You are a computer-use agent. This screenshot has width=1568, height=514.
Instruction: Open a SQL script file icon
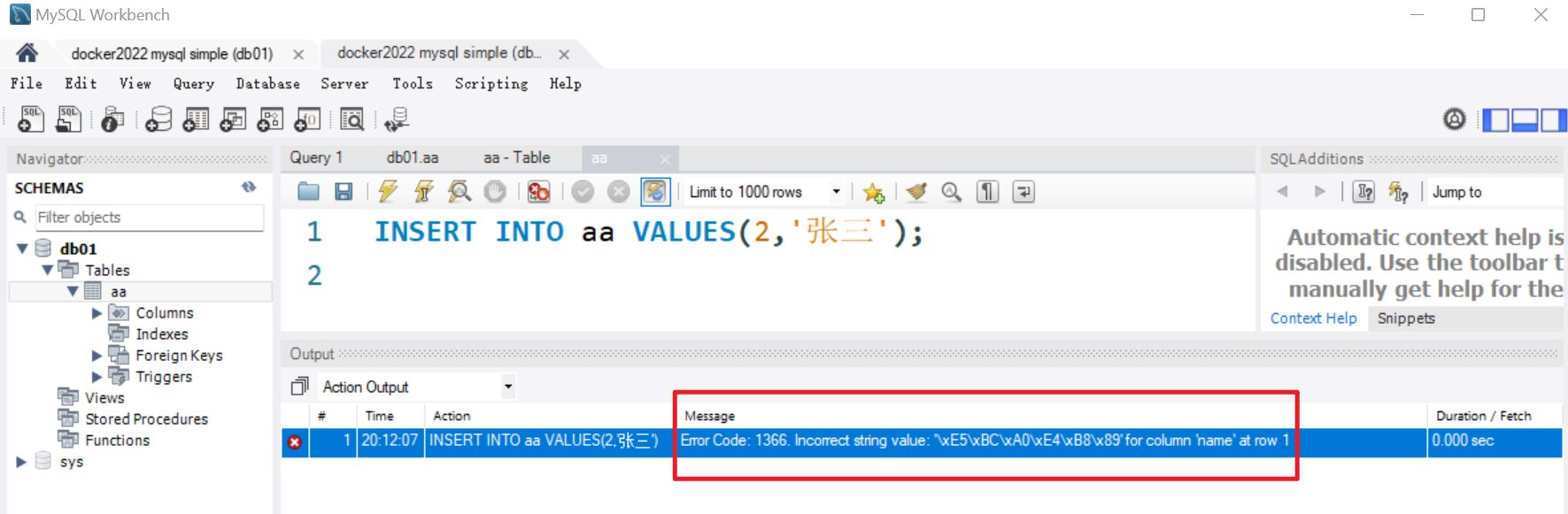point(68,119)
